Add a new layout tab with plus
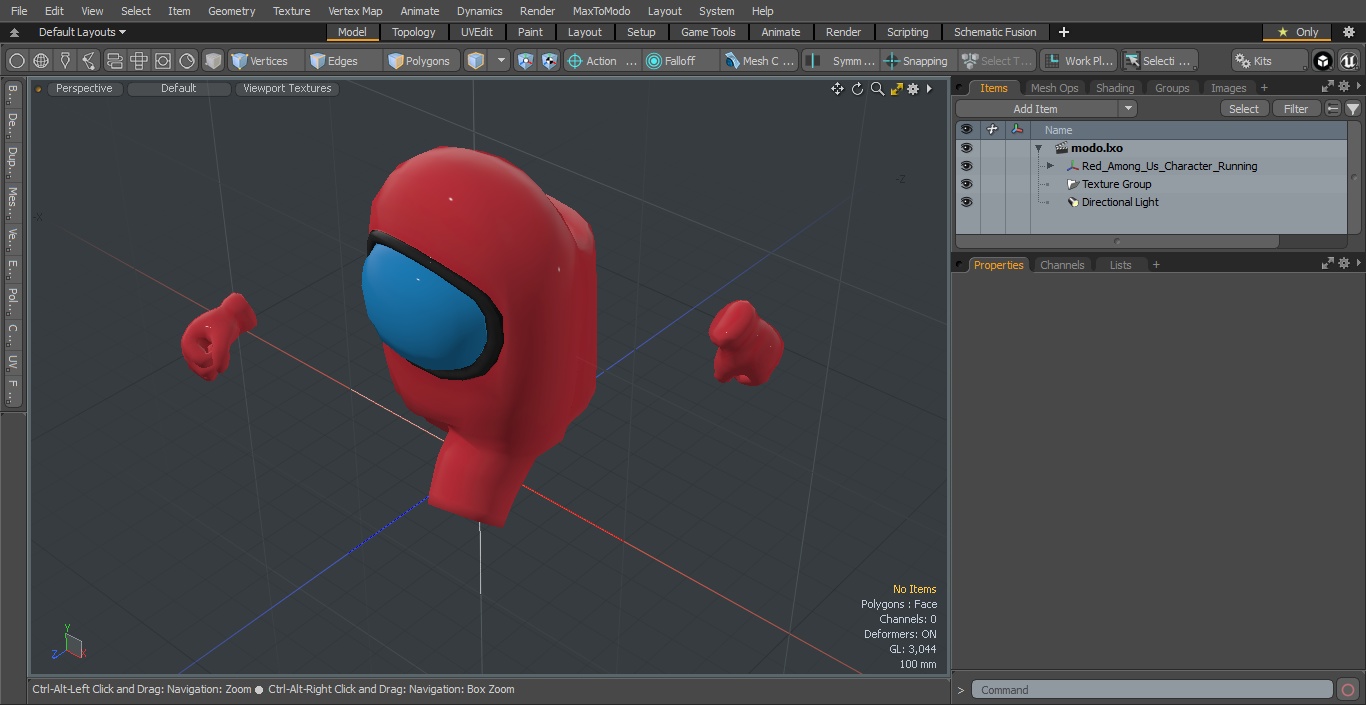Screen dimensions: 1366x705 1063,32
